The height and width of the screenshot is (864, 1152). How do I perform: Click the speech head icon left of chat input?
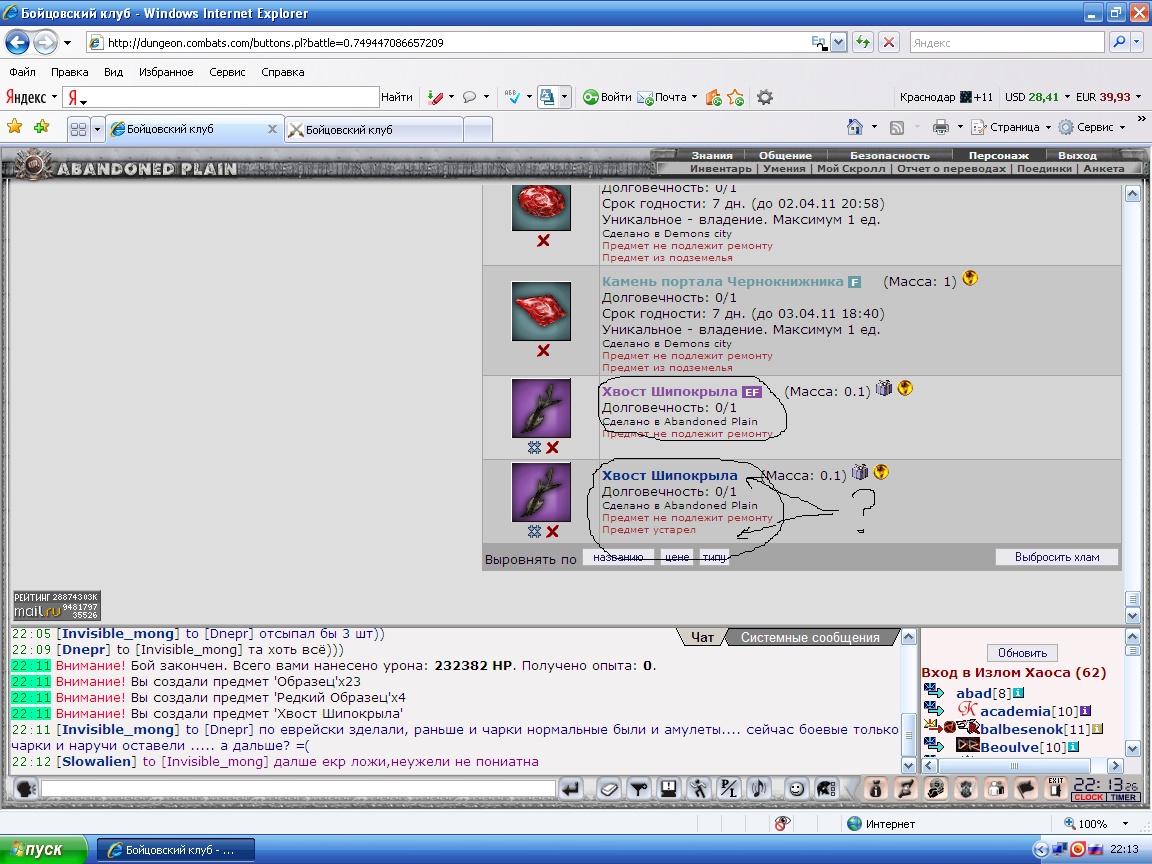[26, 789]
